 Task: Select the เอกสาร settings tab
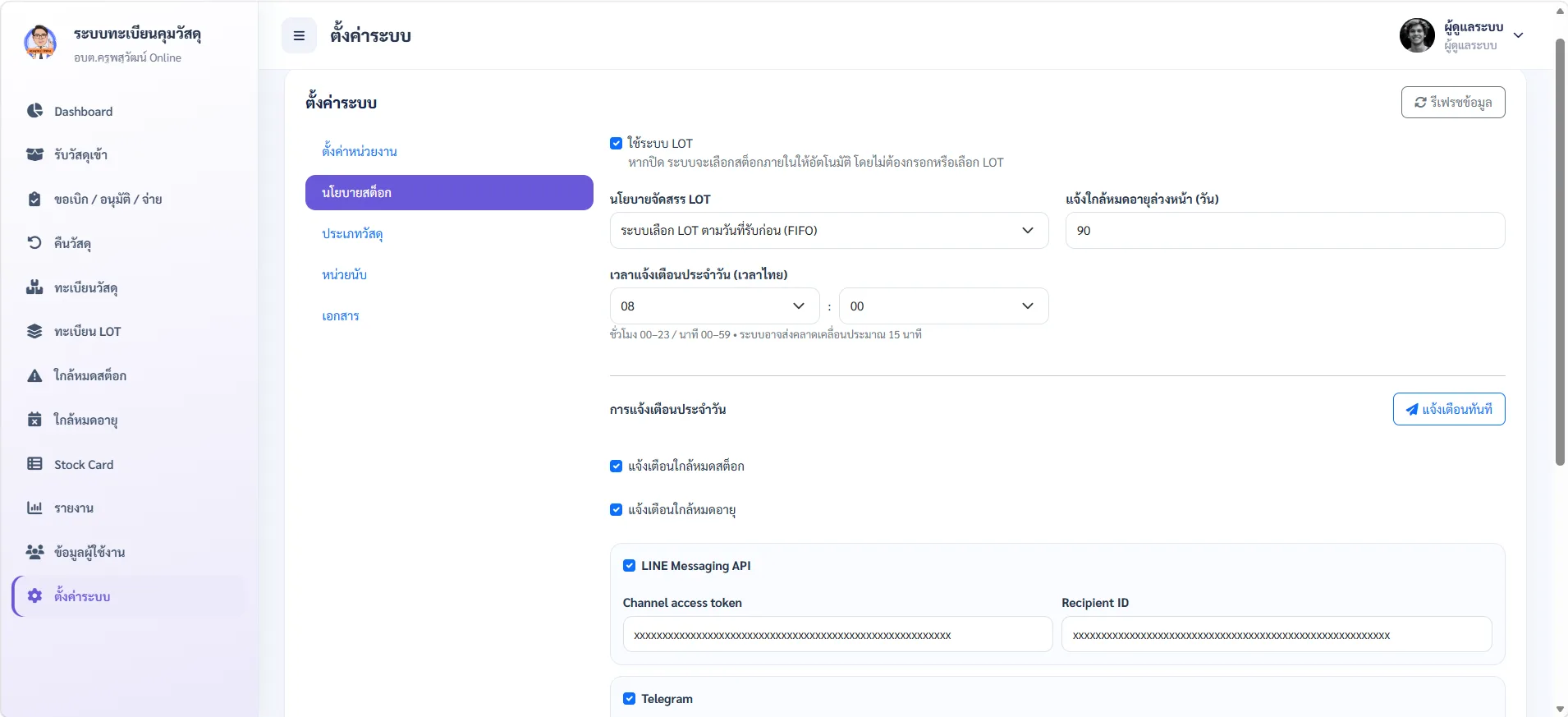click(x=449, y=315)
